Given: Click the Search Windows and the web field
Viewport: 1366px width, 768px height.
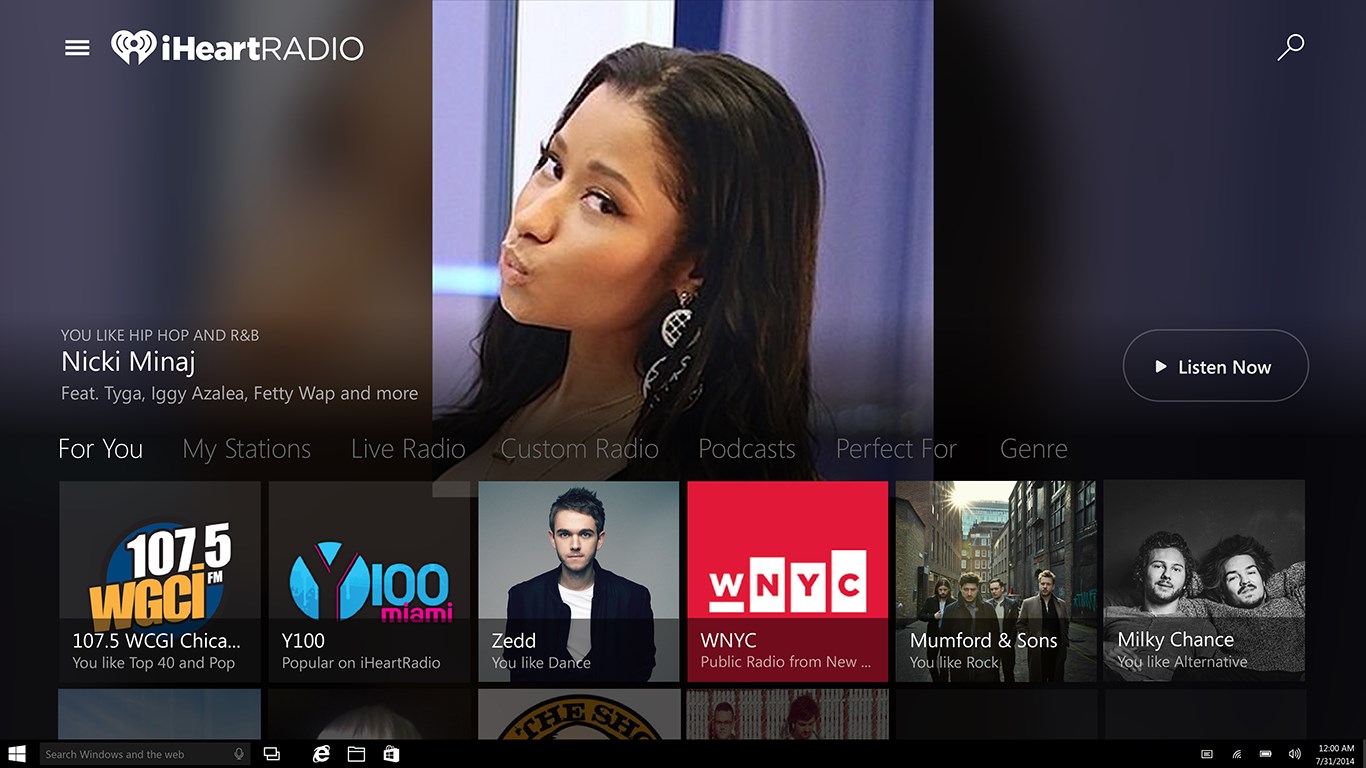Looking at the screenshot, I should (x=135, y=754).
